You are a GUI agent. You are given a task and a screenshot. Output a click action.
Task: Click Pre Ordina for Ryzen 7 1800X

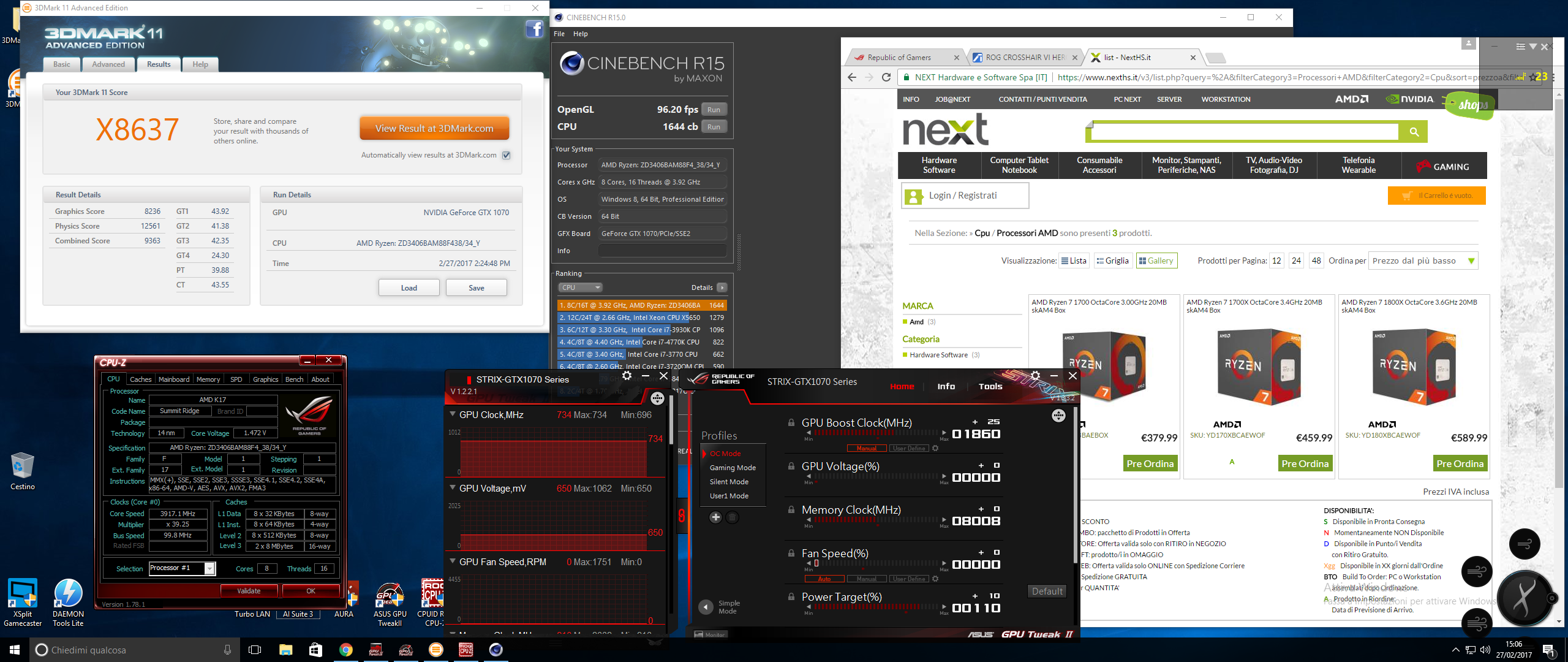pyautogui.click(x=1460, y=464)
